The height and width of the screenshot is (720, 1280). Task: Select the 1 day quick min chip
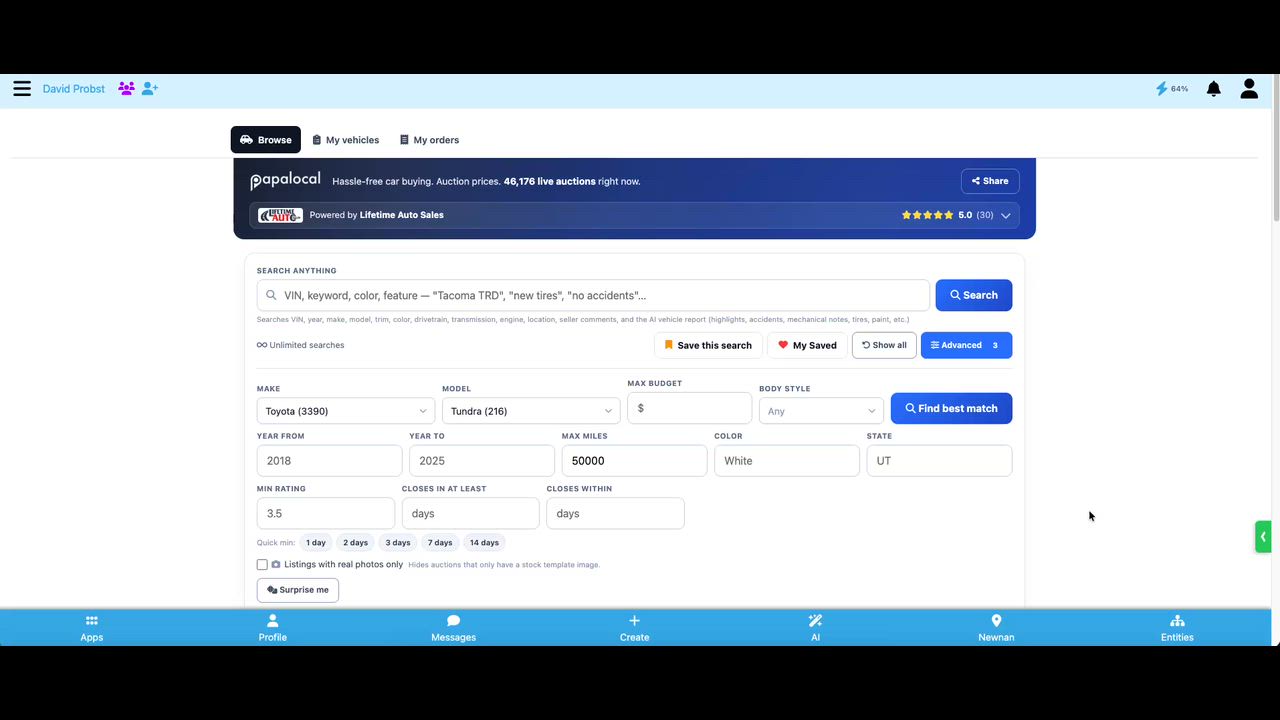pyautogui.click(x=316, y=543)
